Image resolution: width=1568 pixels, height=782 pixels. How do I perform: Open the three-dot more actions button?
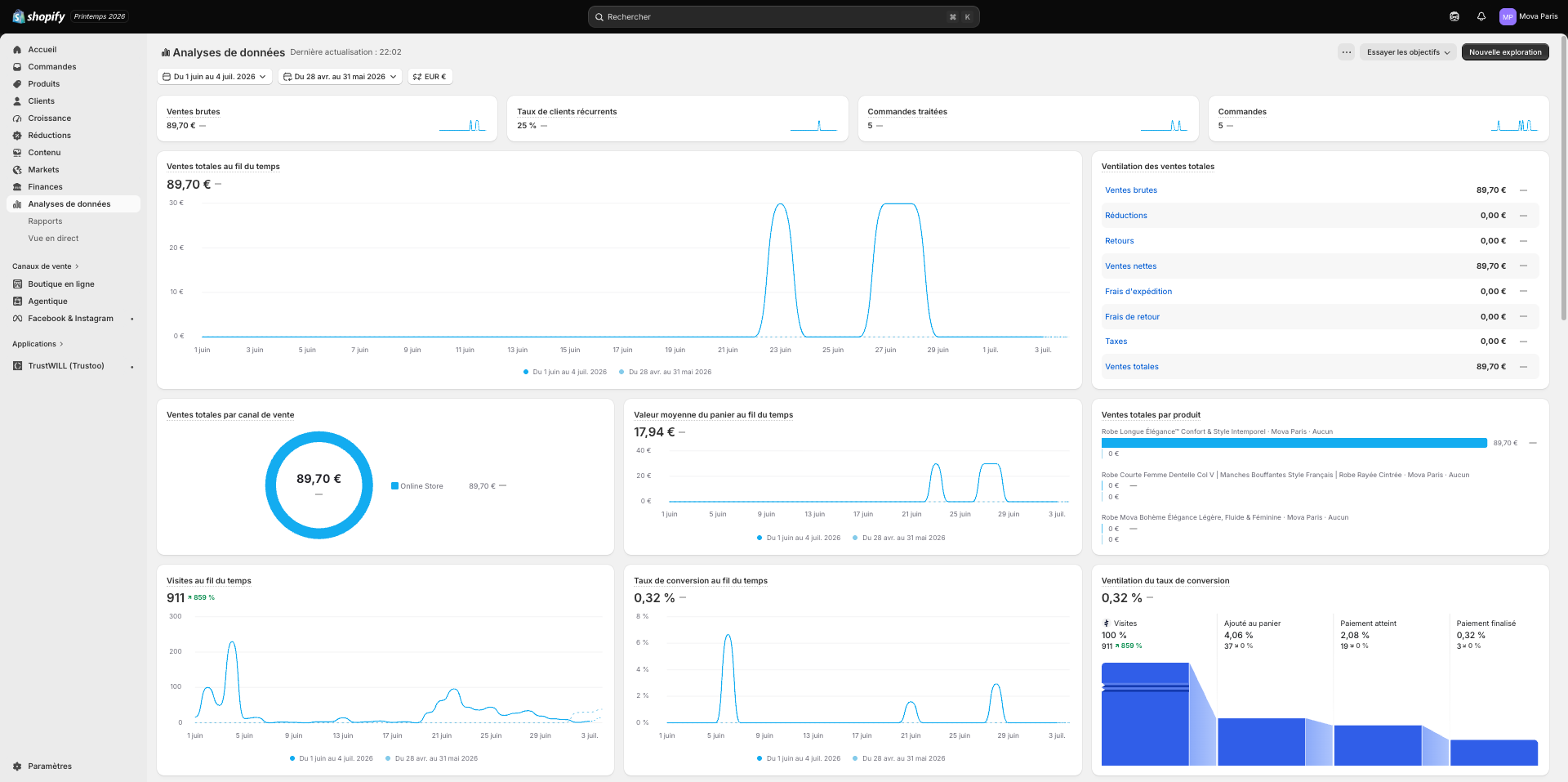[x=1347, y=52]
